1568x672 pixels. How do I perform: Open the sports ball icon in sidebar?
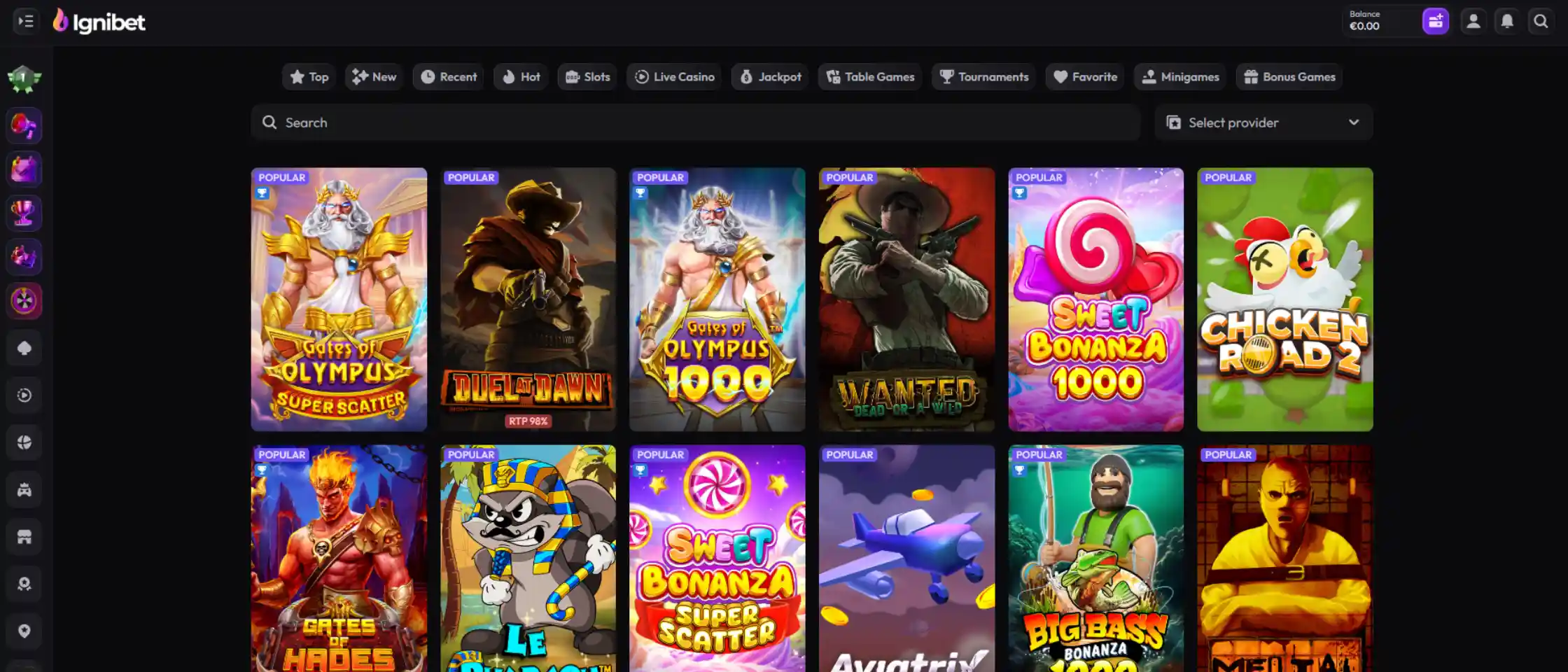tap(24, 442)
